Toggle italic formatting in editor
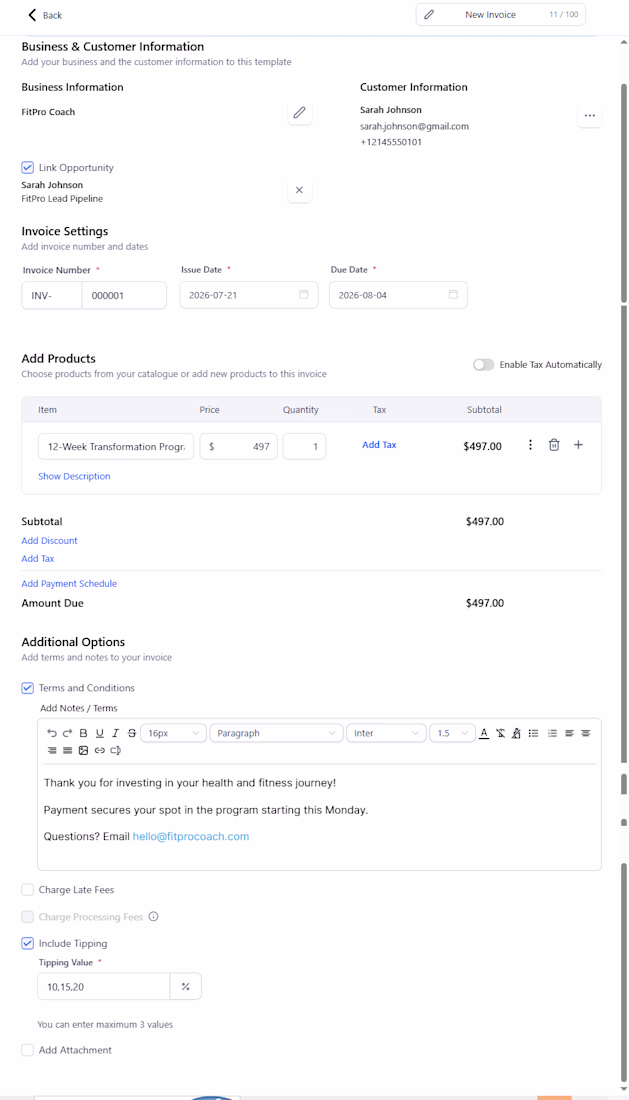629x1100 pixels. (x=116, y=733)
